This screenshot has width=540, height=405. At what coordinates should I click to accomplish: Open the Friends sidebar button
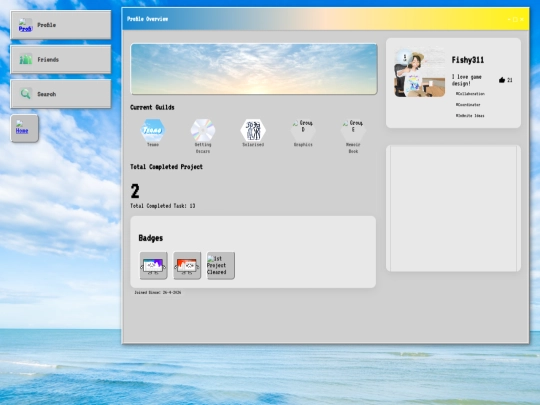61,59
